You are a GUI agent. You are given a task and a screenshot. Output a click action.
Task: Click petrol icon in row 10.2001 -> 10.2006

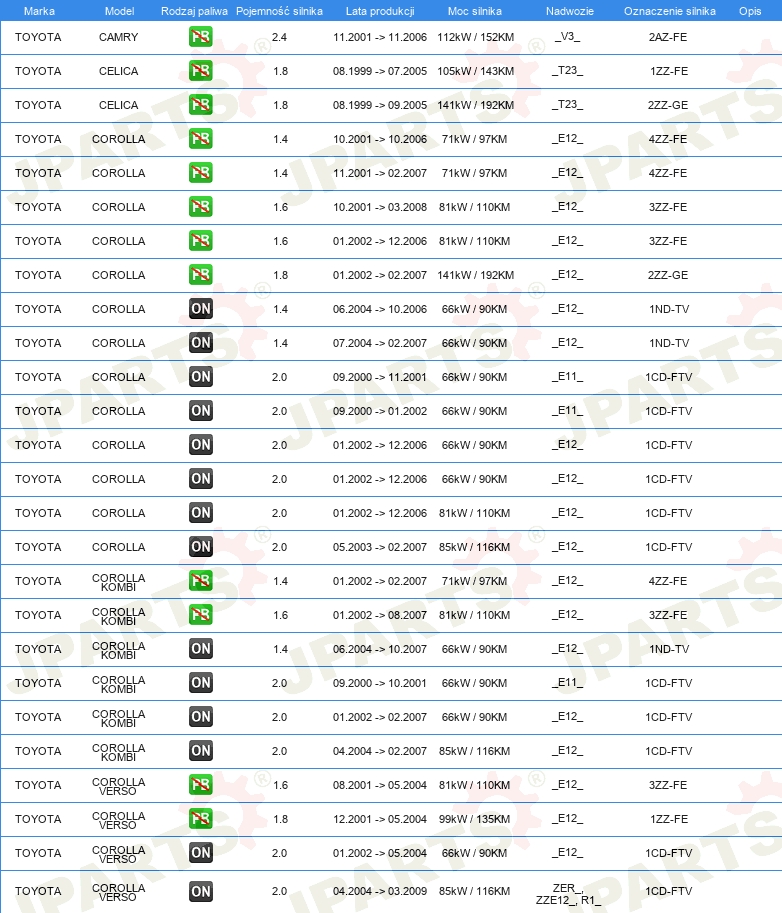(x=200, y=139)
